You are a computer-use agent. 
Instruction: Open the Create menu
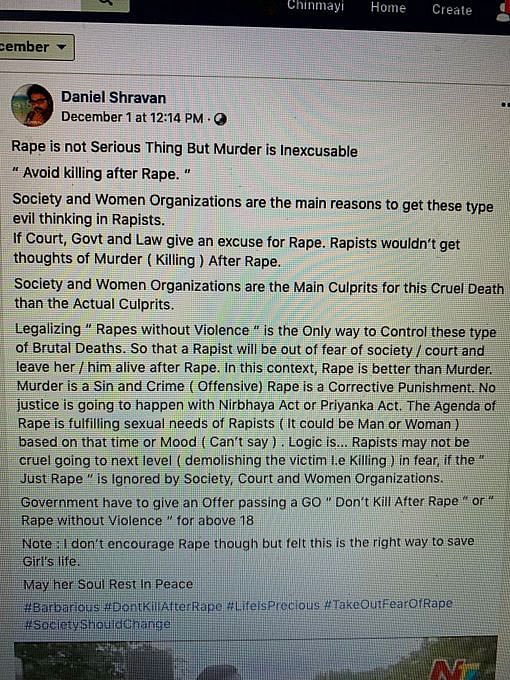[x=452, y=10]
